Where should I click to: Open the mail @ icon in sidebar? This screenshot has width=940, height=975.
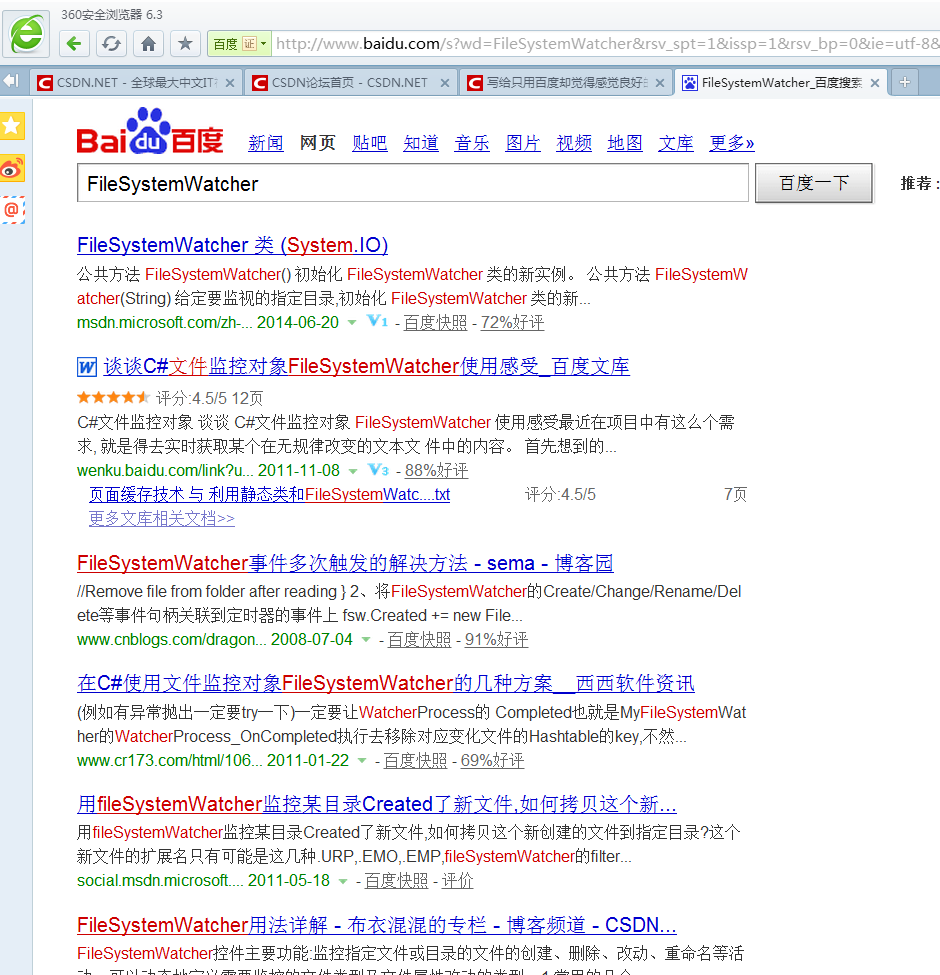coord(12,210)
